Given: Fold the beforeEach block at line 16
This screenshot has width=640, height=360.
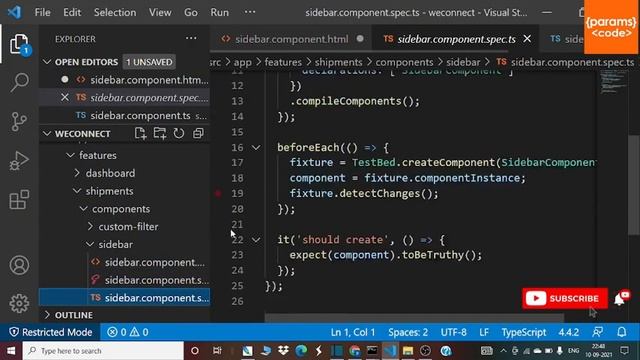Looking at the screenshot, I should [x=256, y=147].
